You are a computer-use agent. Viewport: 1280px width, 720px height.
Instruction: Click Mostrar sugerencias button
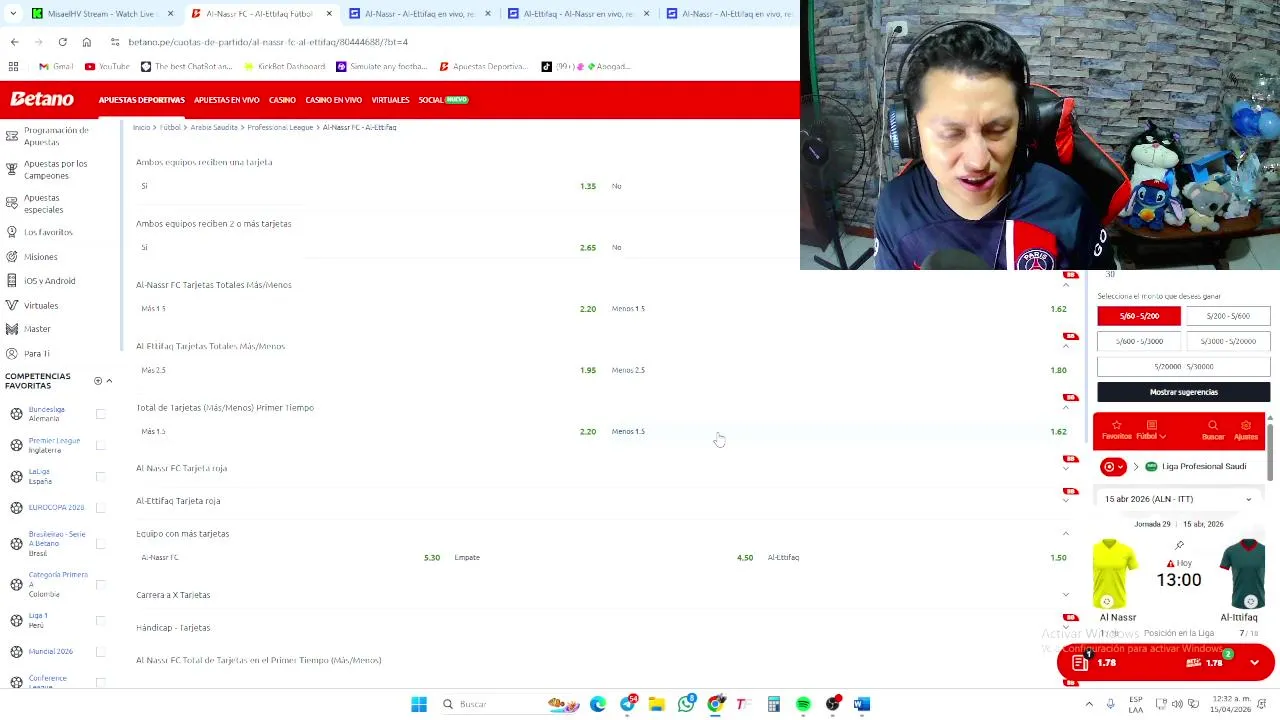[1184, 392]
